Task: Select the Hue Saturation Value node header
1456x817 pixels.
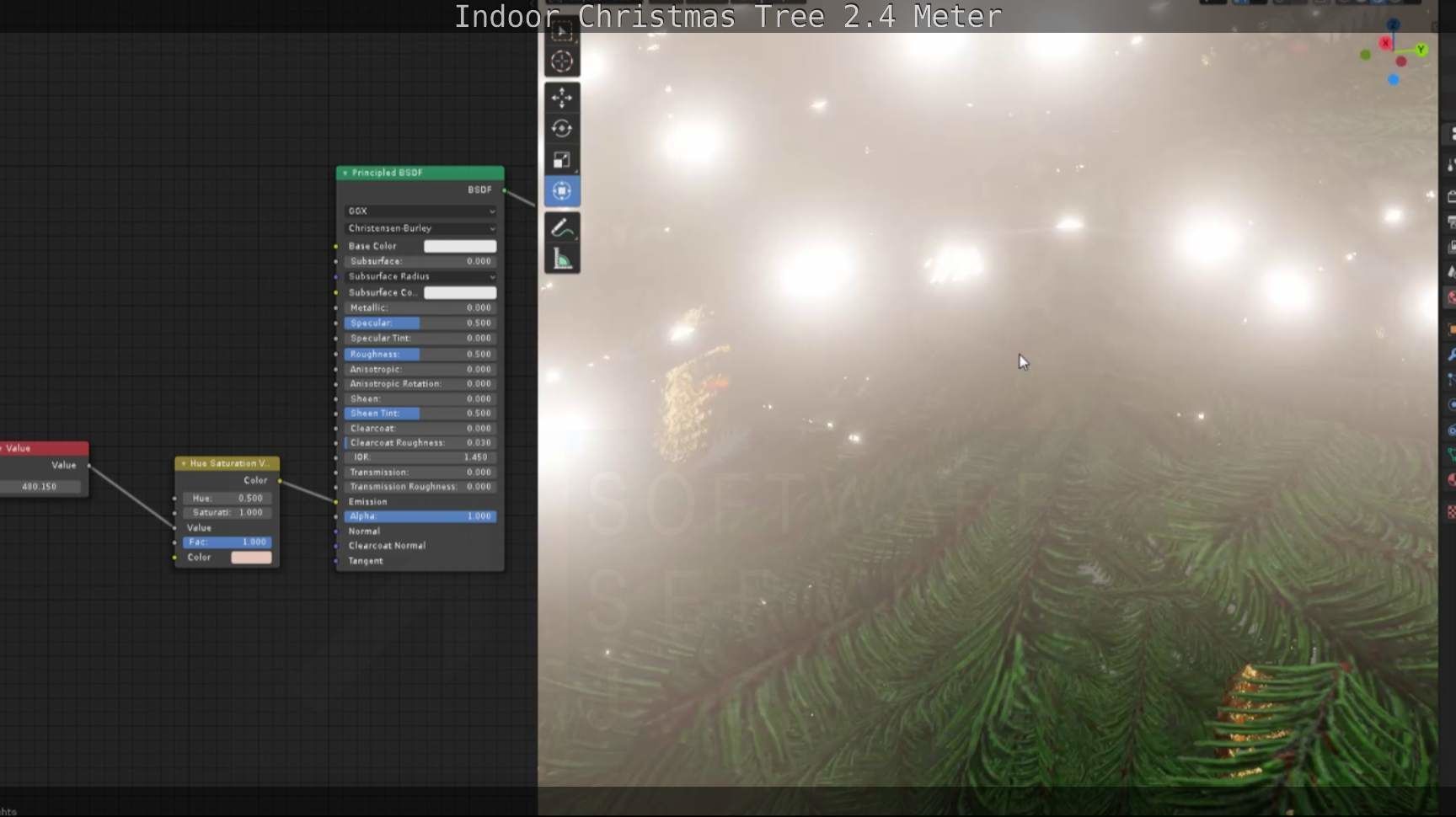Action: pyautogui.click(x=227, y=463)
